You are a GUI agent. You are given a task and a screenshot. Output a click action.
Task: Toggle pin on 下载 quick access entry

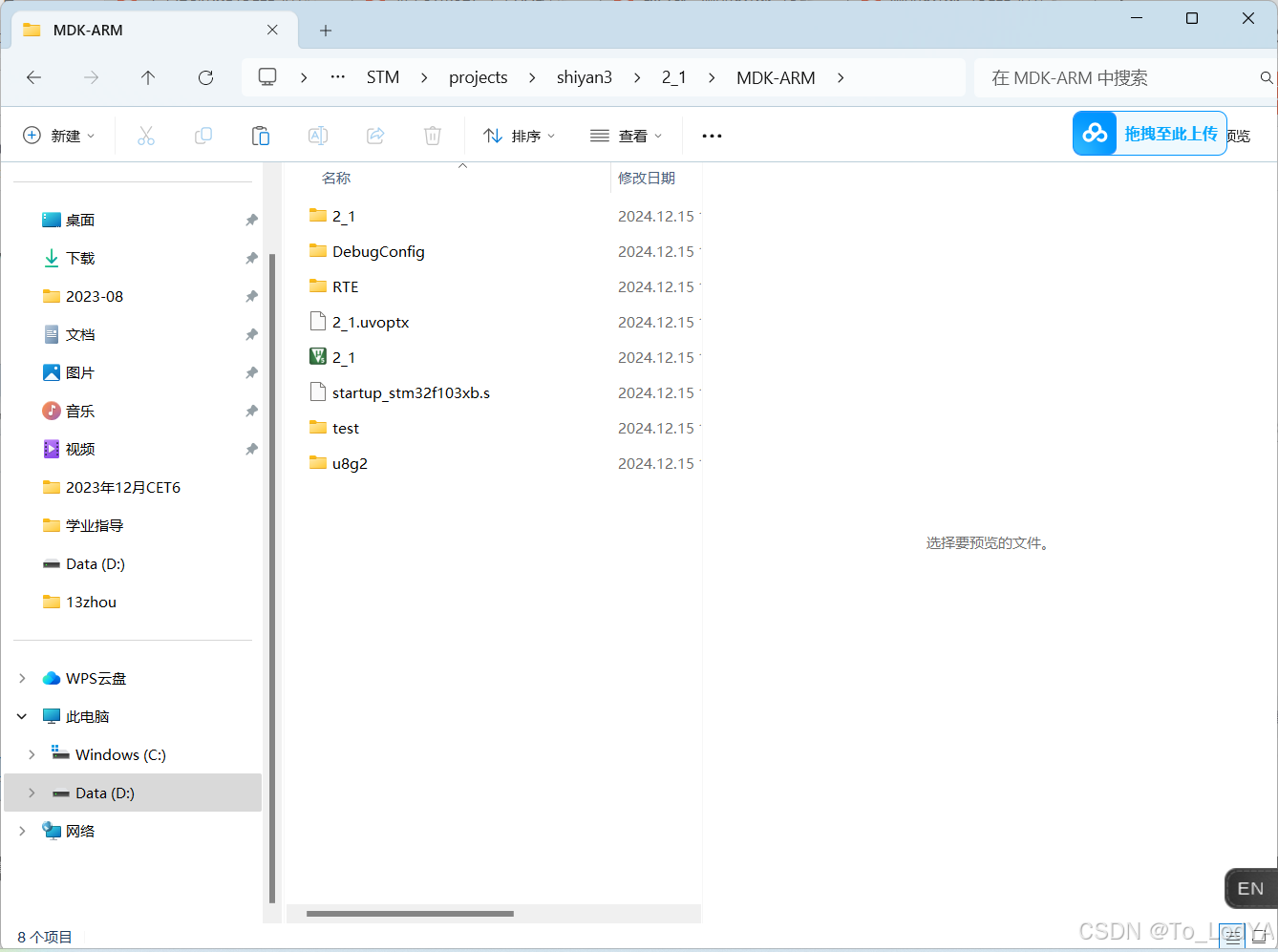click(251, 259)
